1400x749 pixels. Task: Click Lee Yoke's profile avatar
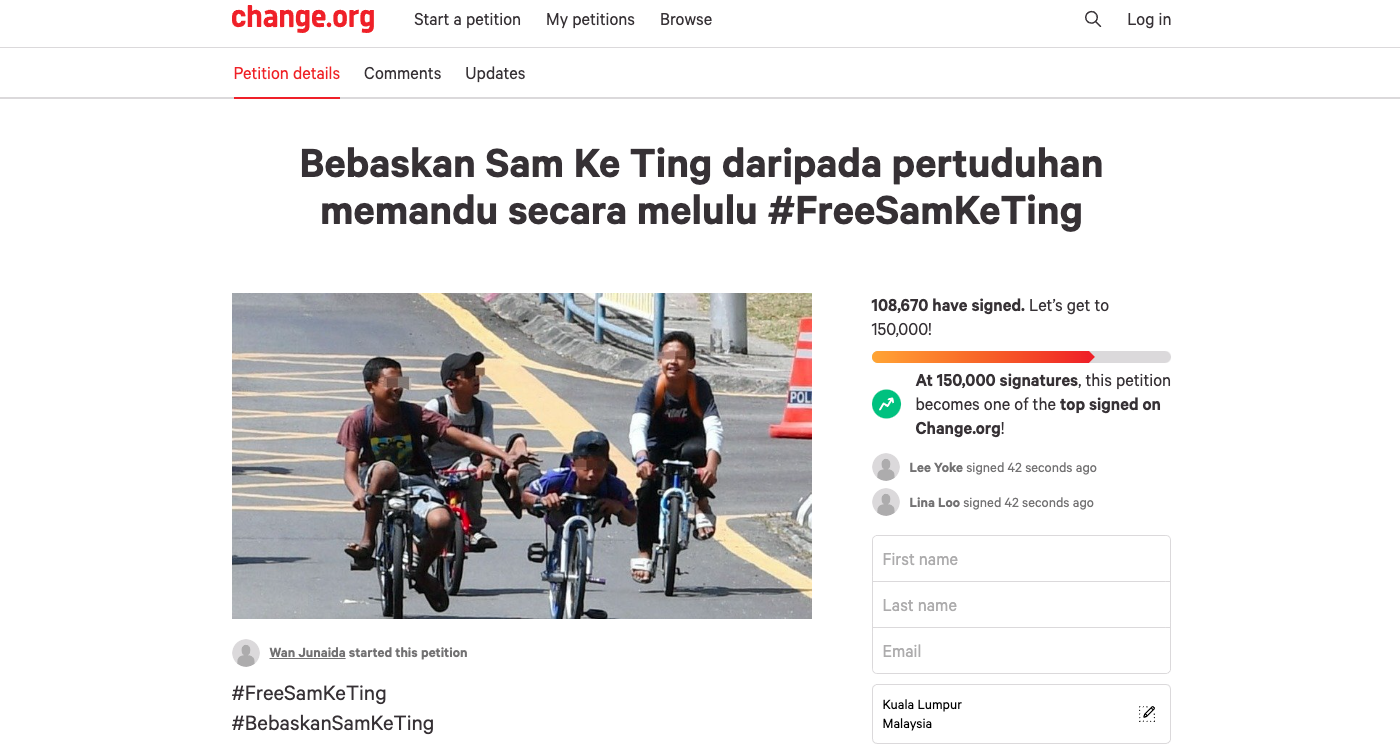coord(886,467)
